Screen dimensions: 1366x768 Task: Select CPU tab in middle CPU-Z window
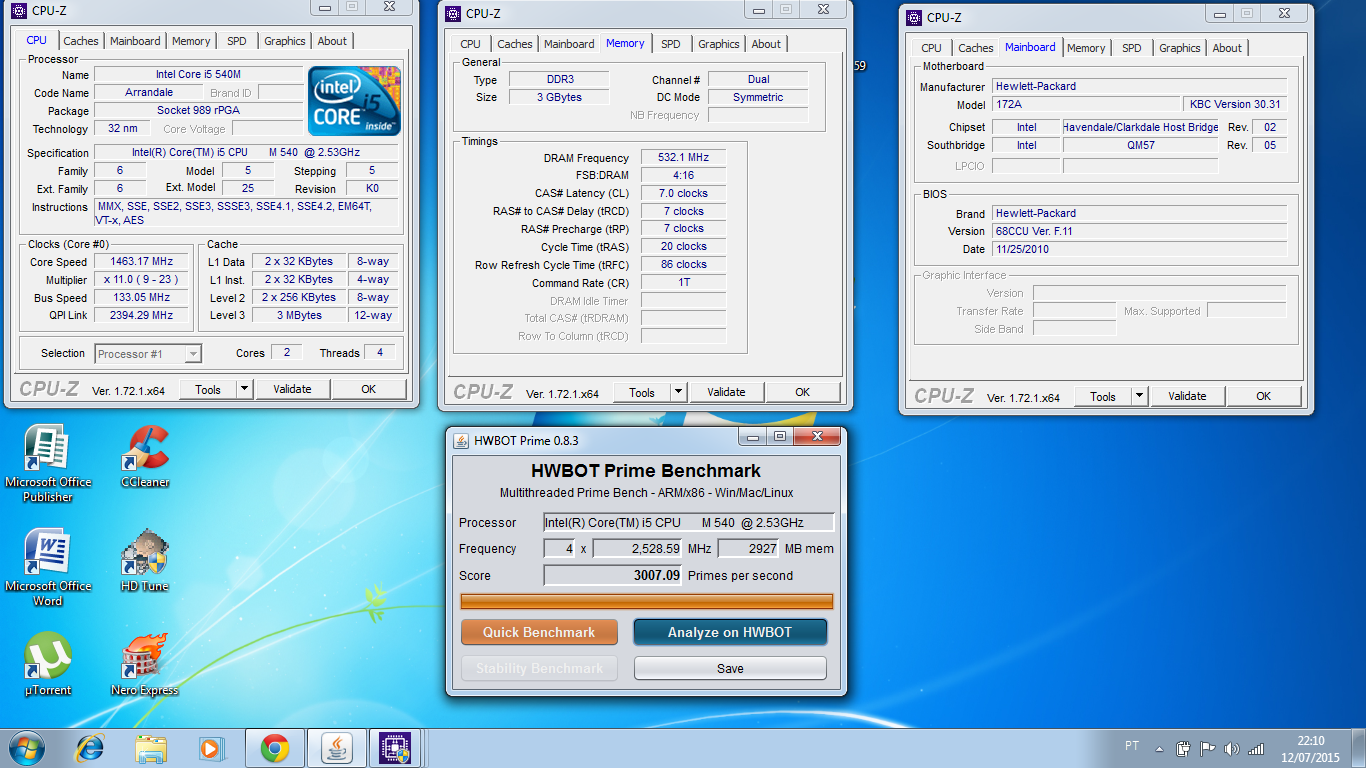pos(471,44)
